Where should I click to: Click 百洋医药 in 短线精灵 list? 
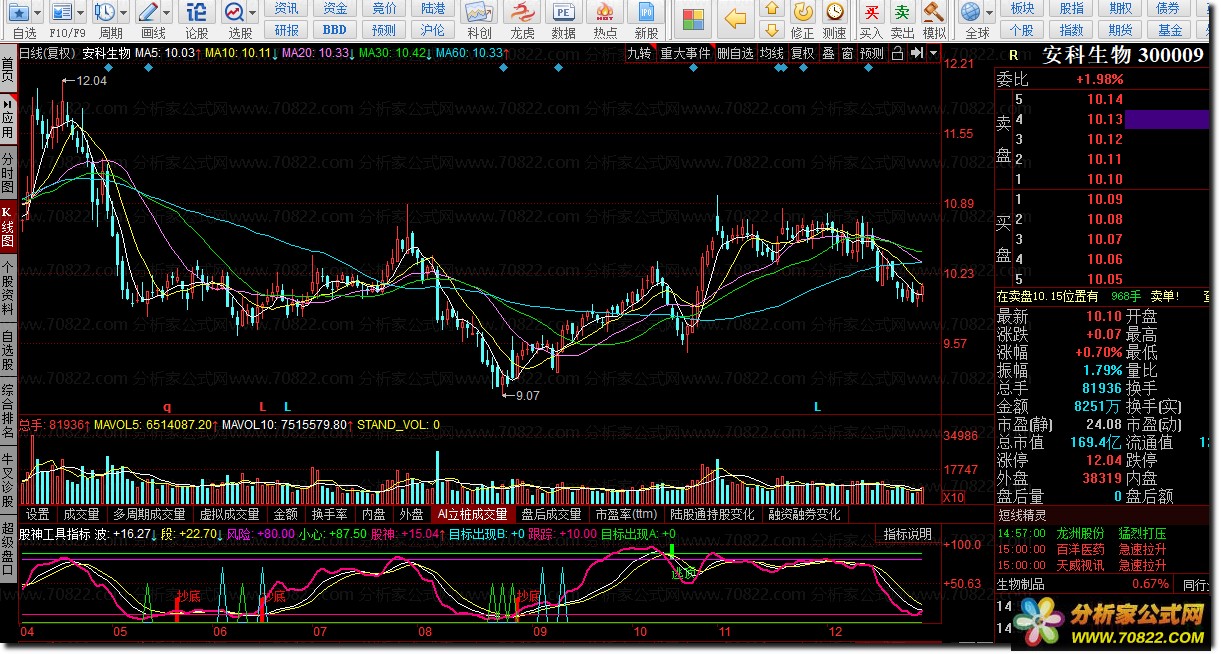pos(1081,549)
